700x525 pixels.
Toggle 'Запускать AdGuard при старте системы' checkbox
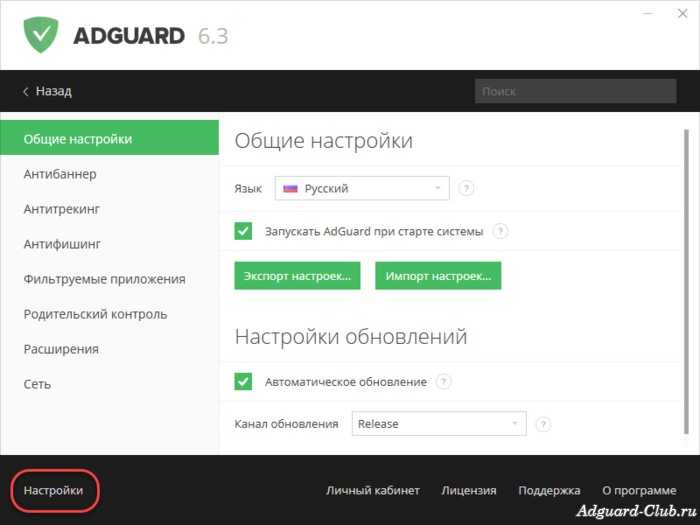point(243,231)
